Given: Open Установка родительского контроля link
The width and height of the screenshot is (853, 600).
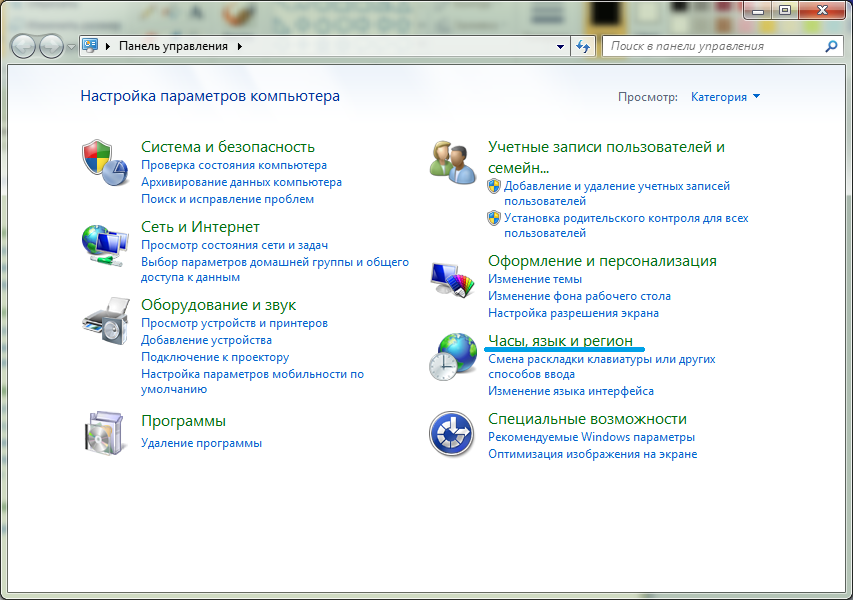Looking at the screenshot, I should pyautogui.click(x=626, y=225).
